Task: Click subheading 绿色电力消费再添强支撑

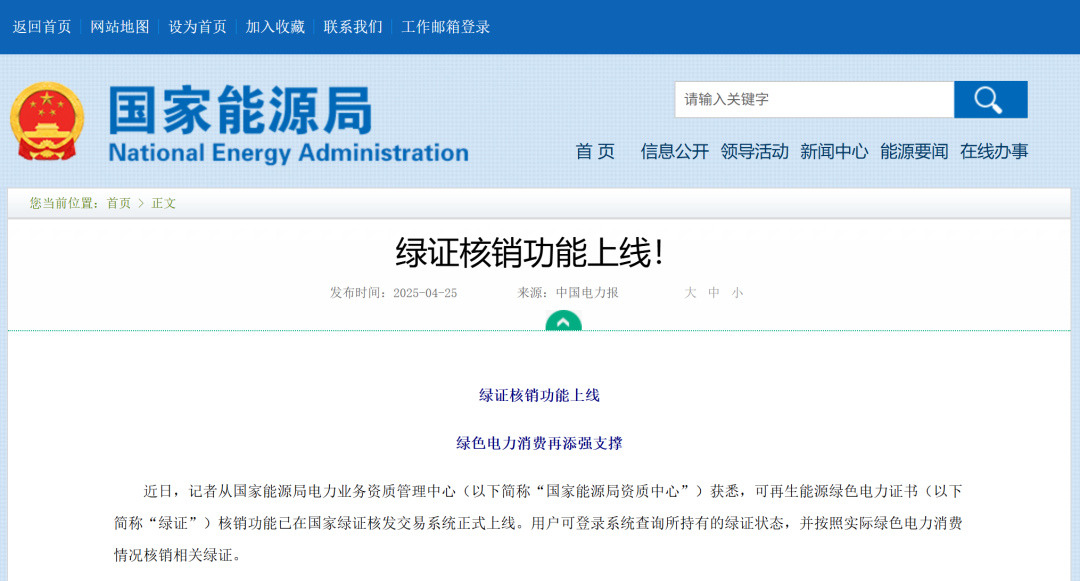Action: [539, 443]
